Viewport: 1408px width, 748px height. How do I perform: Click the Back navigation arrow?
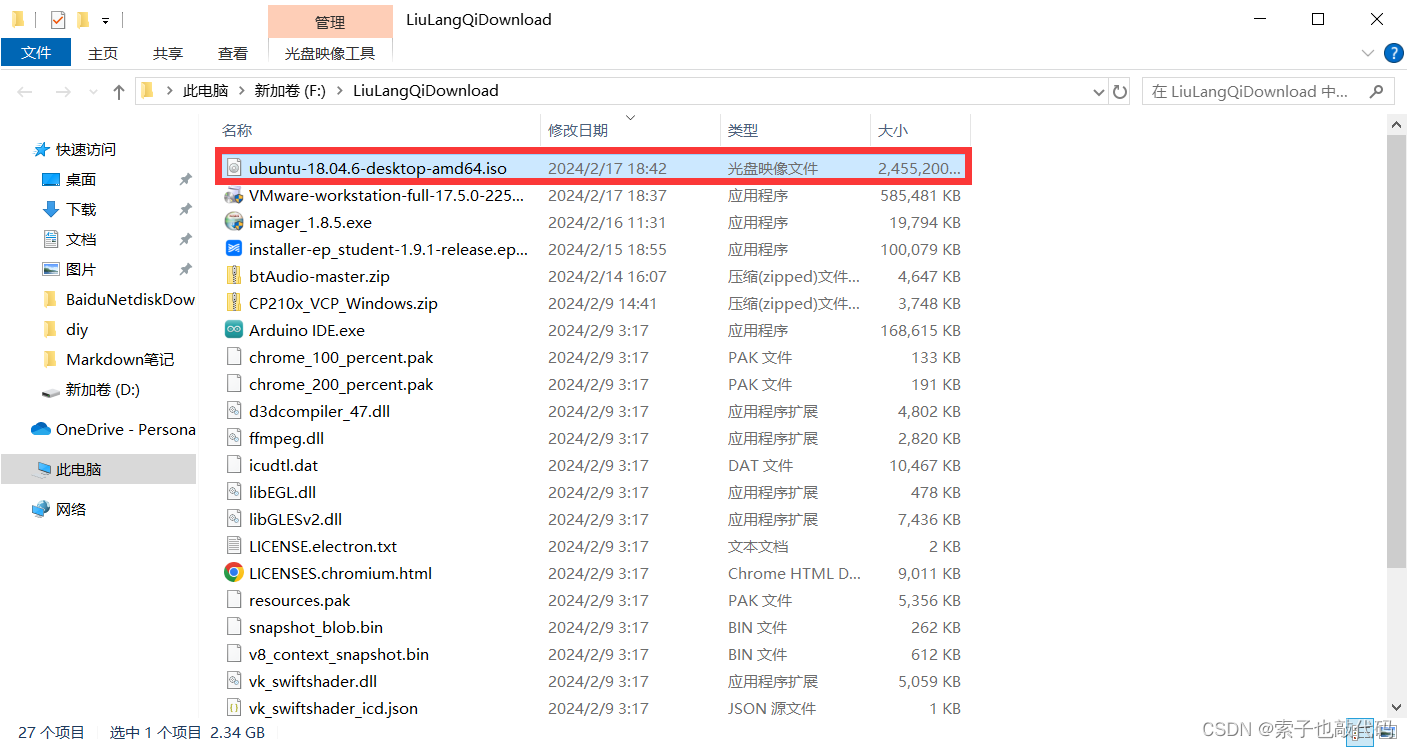[x=25, y=91]
